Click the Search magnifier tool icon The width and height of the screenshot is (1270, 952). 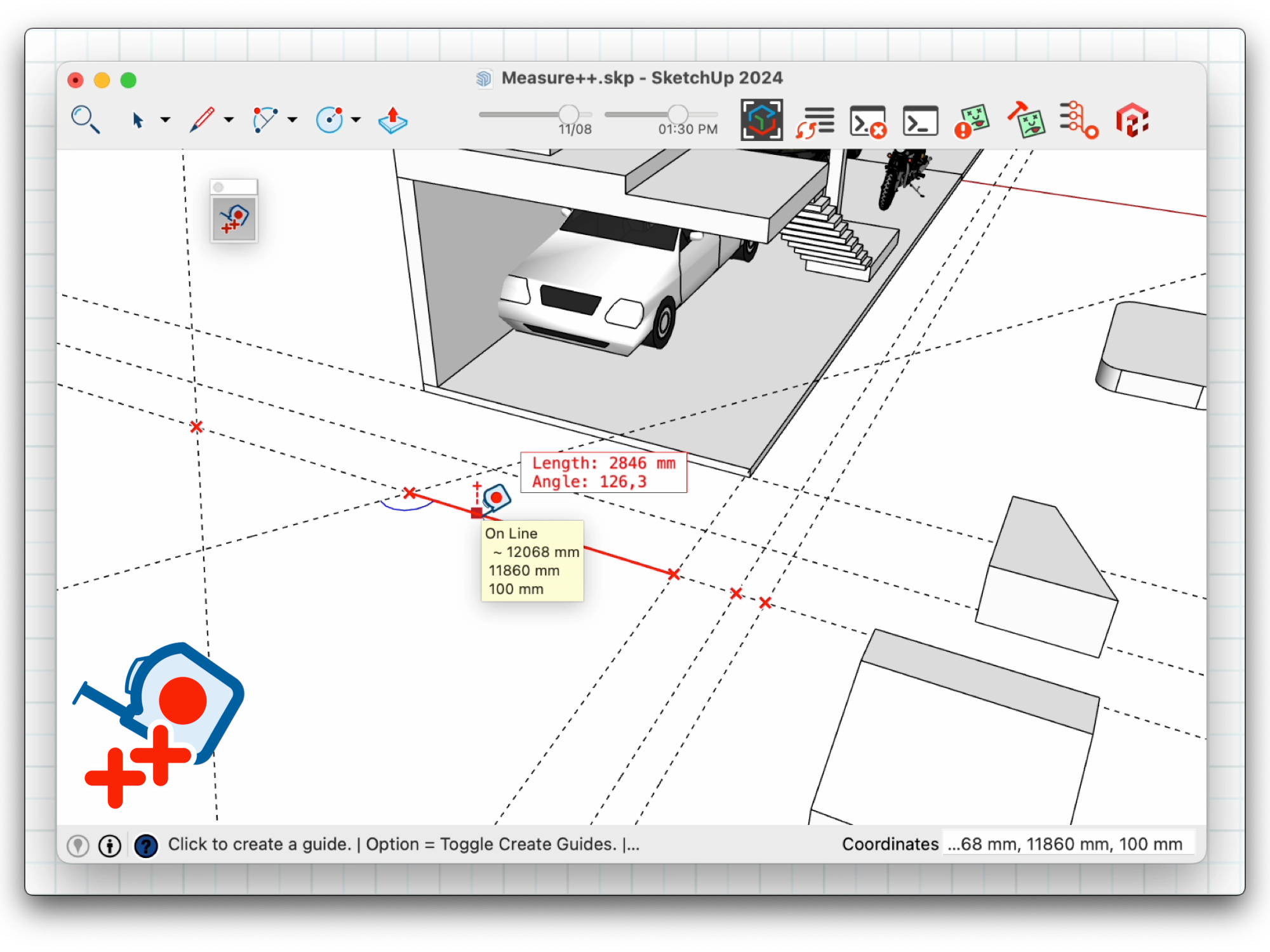[x=84, y=119]
